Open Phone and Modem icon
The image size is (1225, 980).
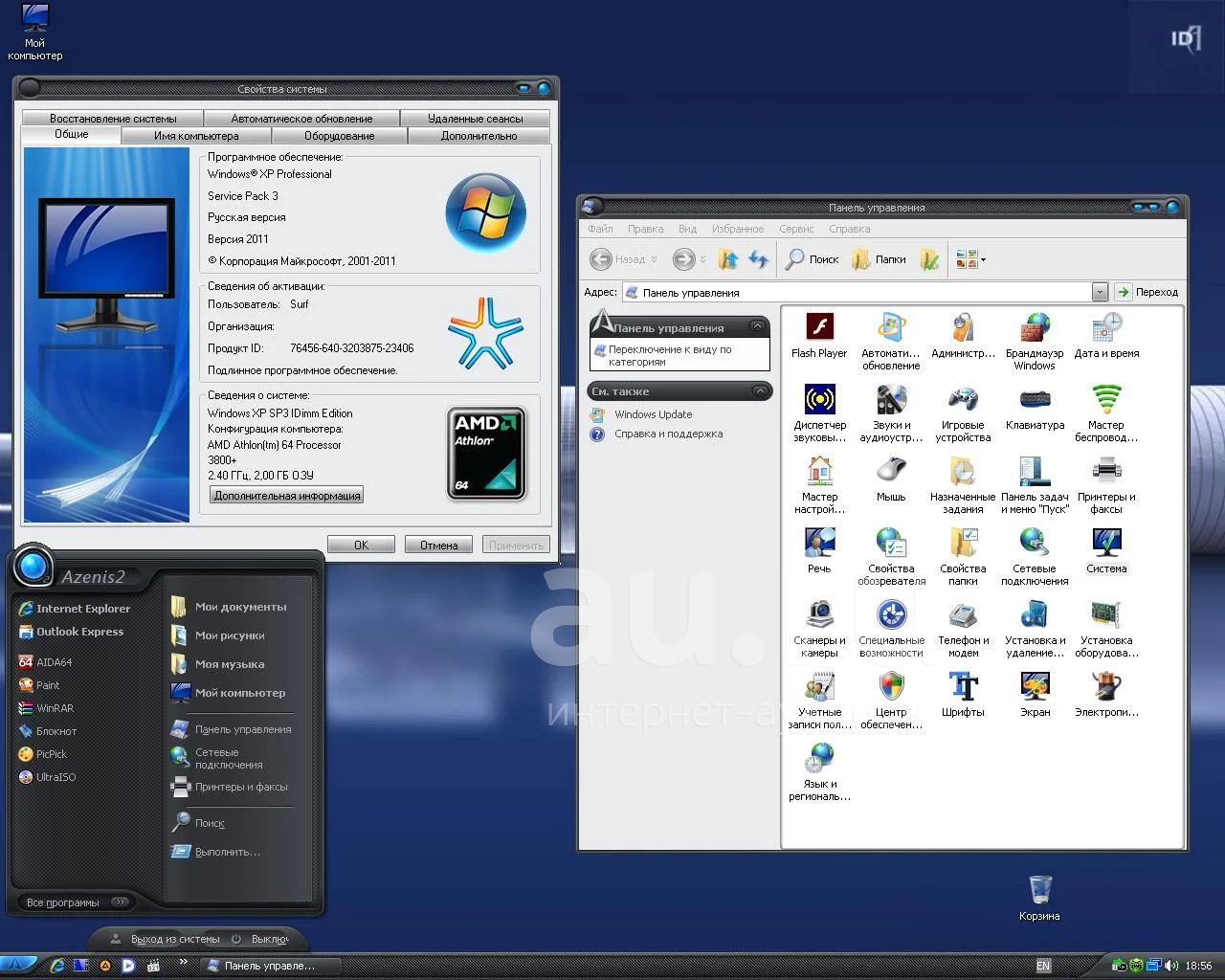pos(963,628)
